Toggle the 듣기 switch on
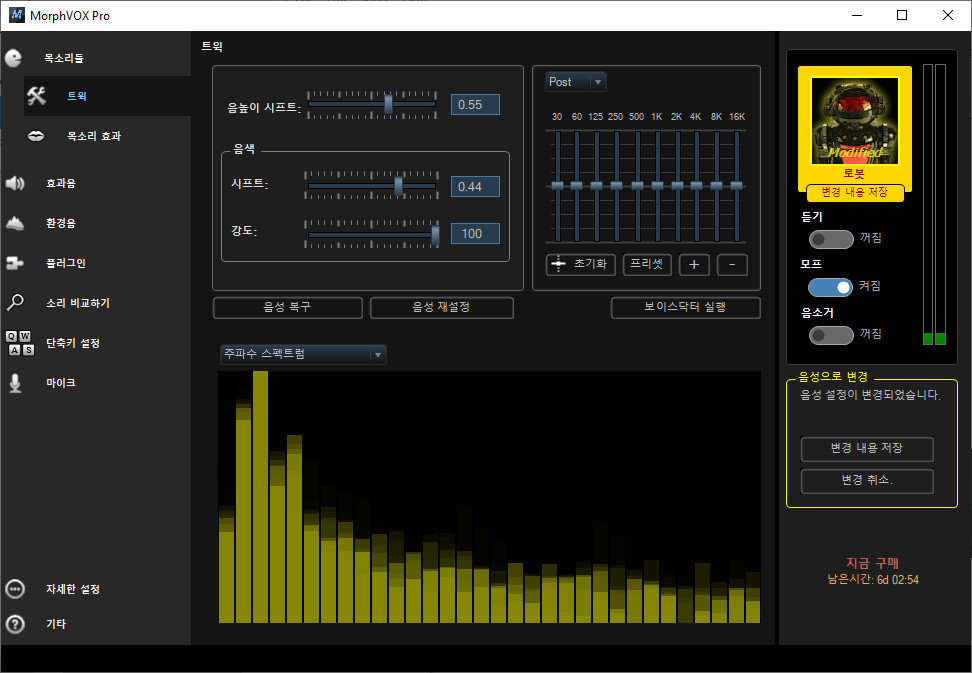972x673 pixels. tap(830, 239)
